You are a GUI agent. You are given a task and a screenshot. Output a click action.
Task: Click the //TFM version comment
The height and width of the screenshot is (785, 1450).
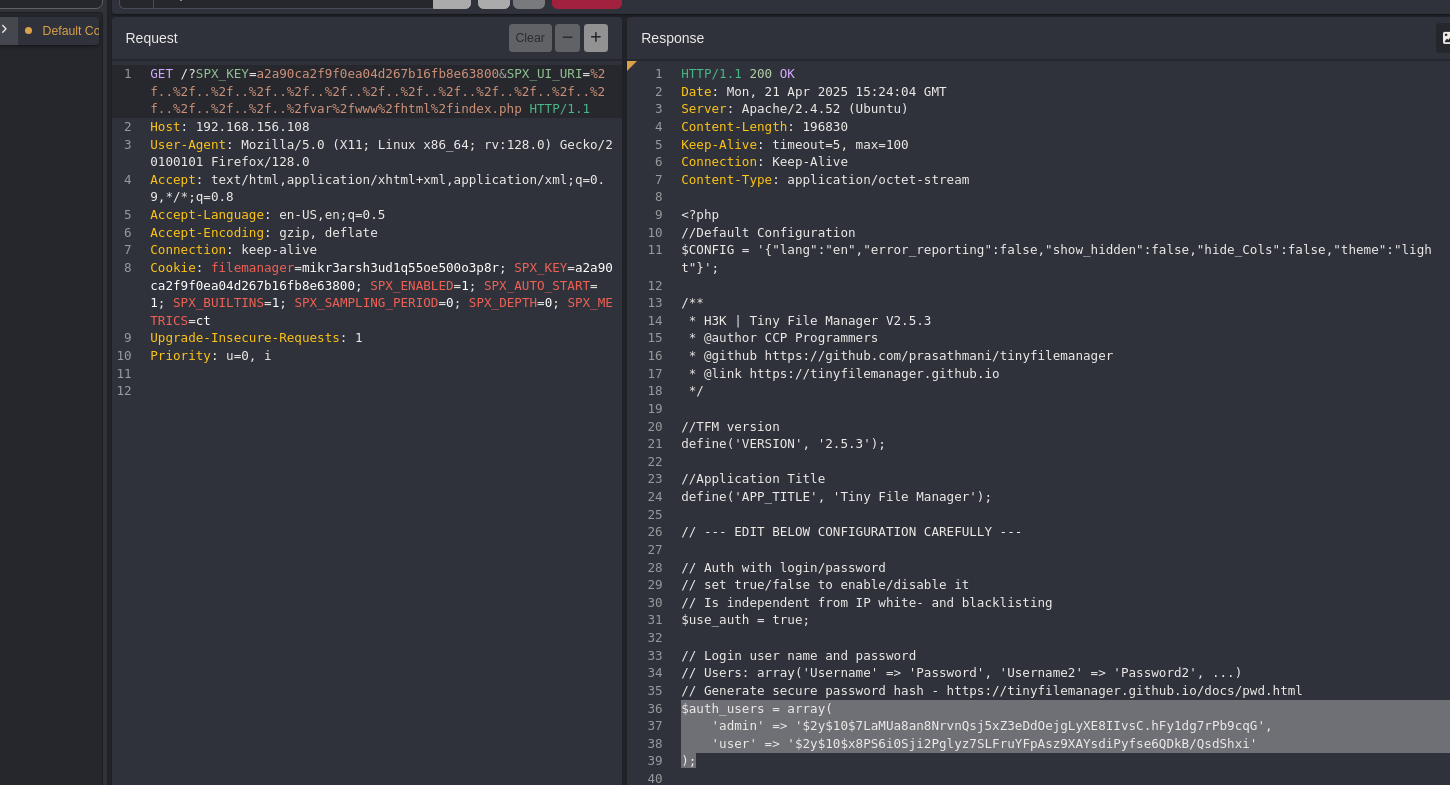[730, 426]
